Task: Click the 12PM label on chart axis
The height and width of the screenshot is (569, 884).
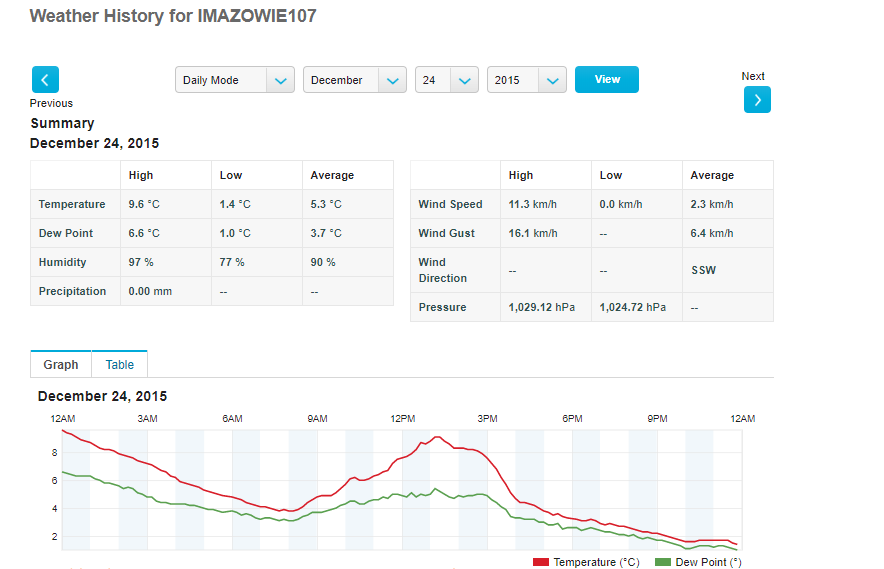Action: [x=403, y=418]
